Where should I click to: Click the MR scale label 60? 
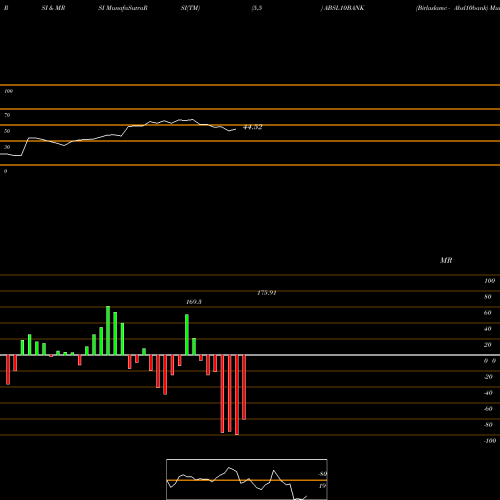click(488, 313)
